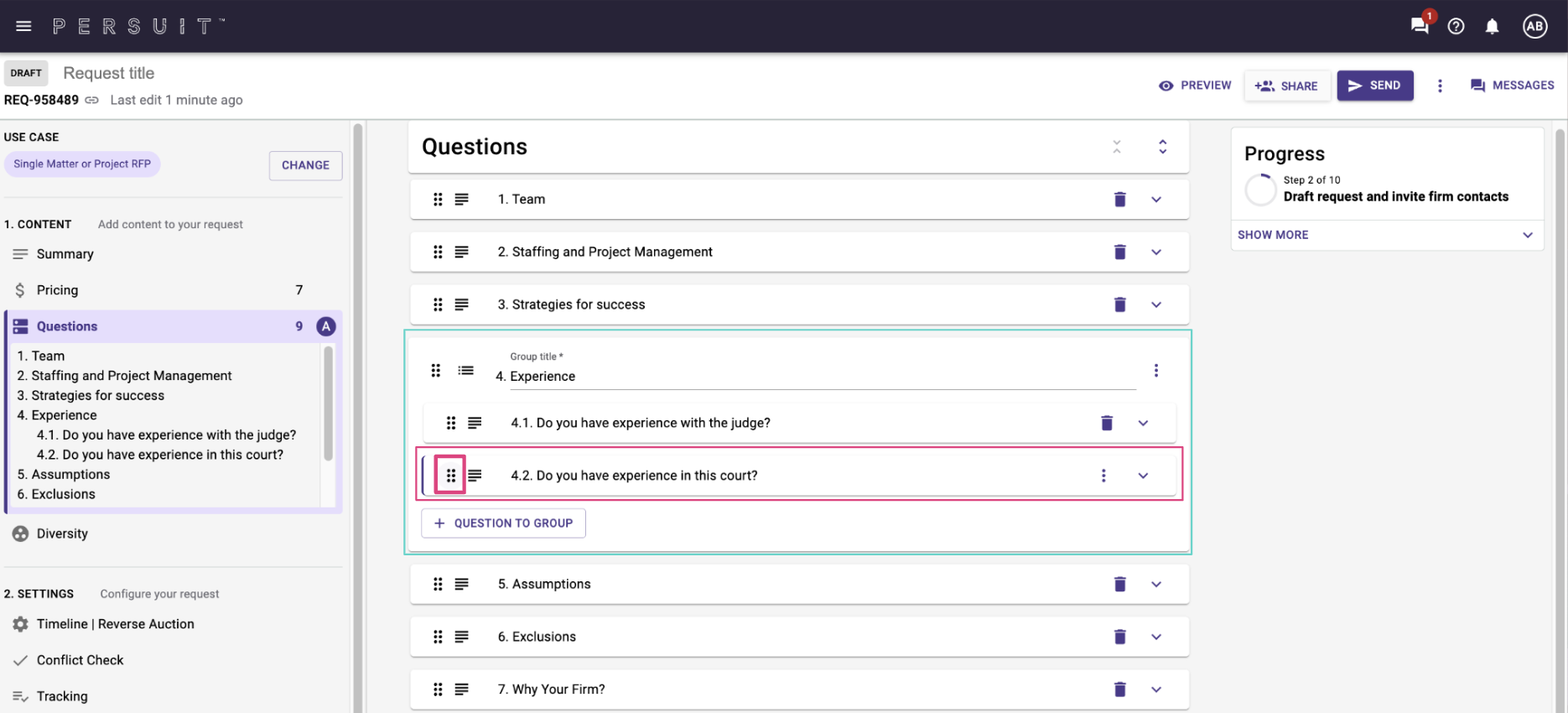
Task: Click the Preview button
Action: [1195, 86]
